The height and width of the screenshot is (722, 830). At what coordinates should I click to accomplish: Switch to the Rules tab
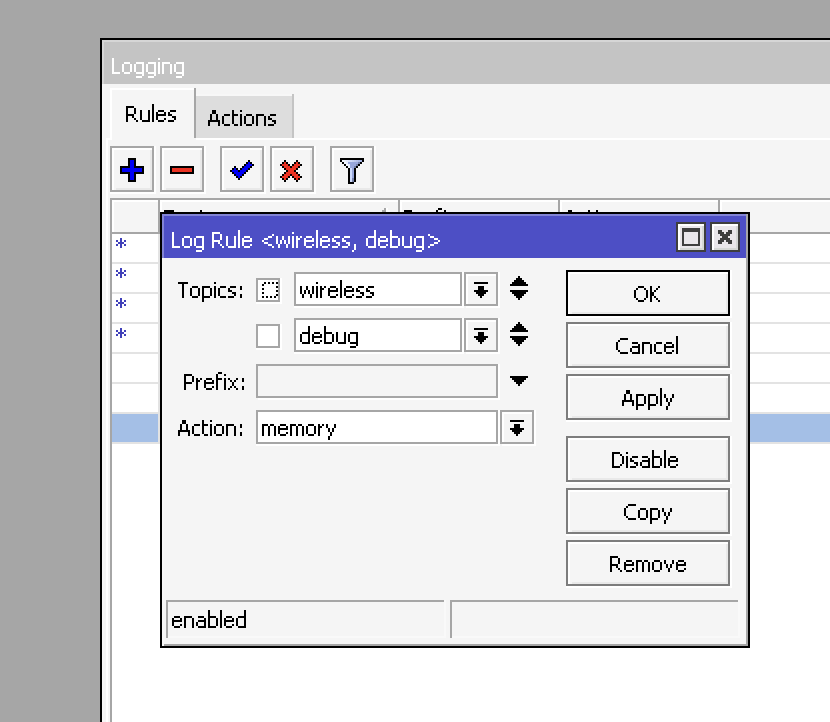149,113
